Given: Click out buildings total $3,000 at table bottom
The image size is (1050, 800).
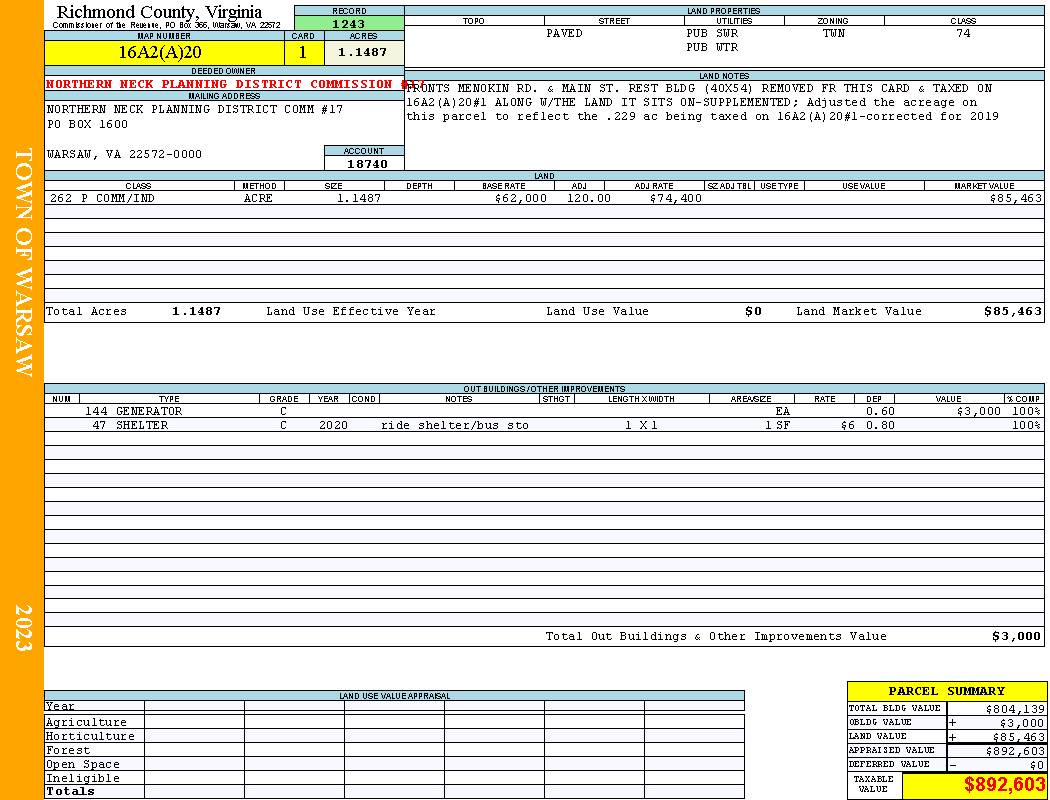Looking at the screenshot, I should 1017,637.
